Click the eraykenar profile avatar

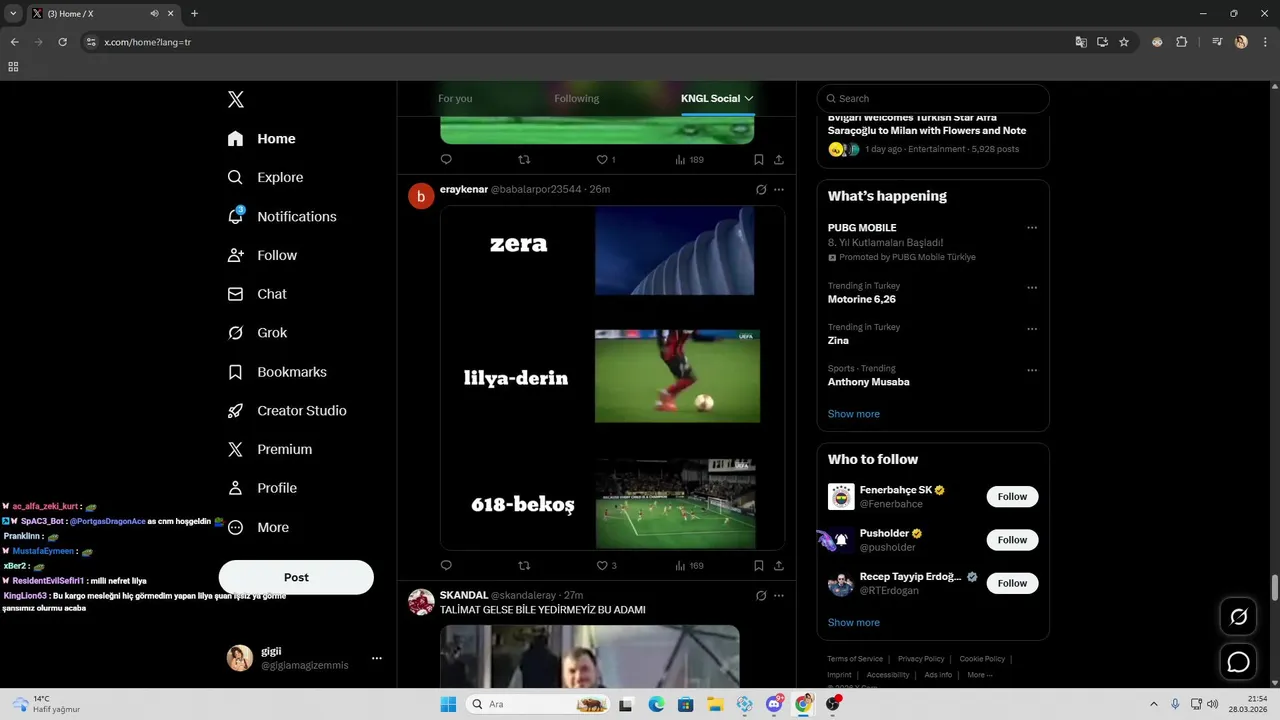pos(421,196)
